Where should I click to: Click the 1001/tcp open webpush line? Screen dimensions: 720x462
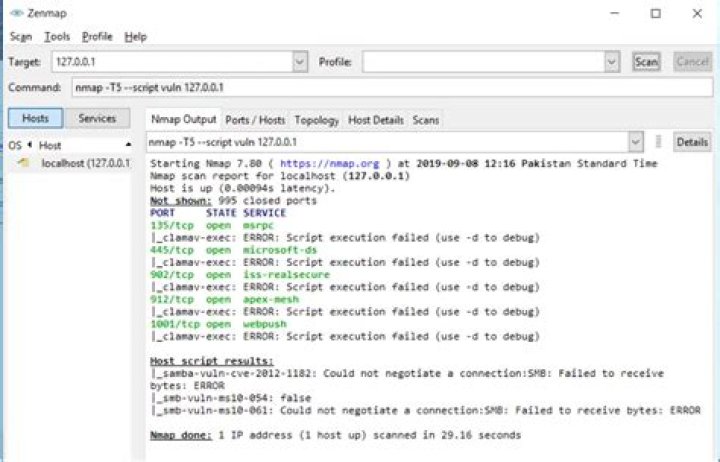pos(218,324)
